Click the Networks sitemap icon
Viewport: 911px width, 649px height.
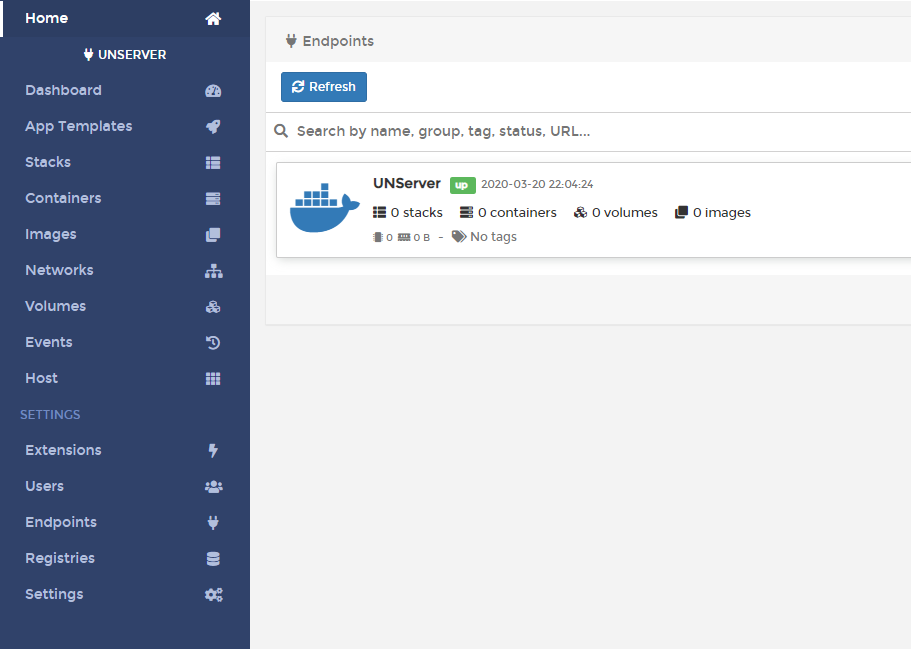pyautogui.click(x=213, y=271)
